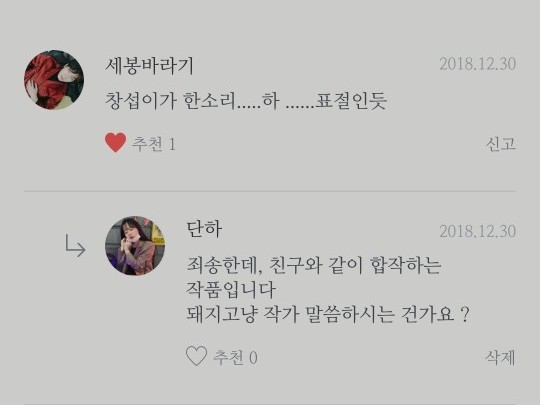This screenshot has height=405, width=540.
Task: Unlike 세봉바라기's comment via red heart
Action: click(x=115, y=143)
